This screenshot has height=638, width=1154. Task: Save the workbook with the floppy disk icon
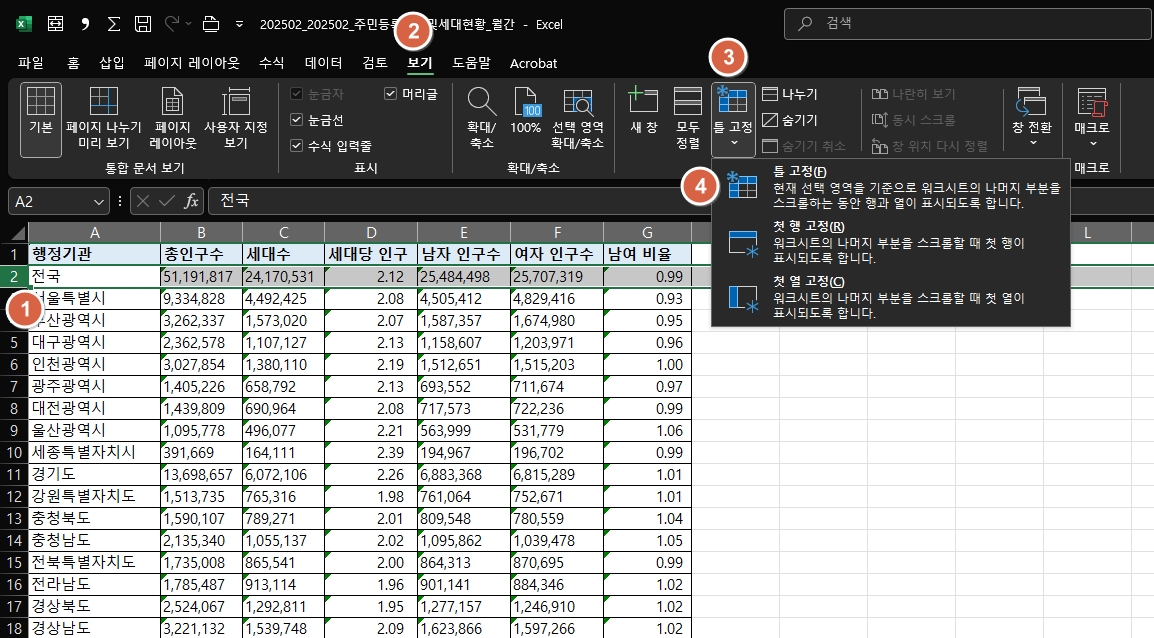pyautogui.click(x=143, y=24)
